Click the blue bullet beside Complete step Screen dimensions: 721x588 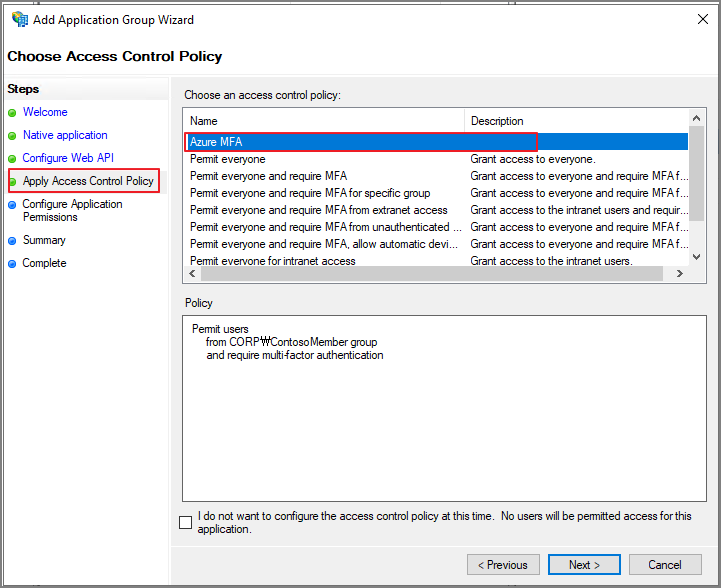[12, 263]
